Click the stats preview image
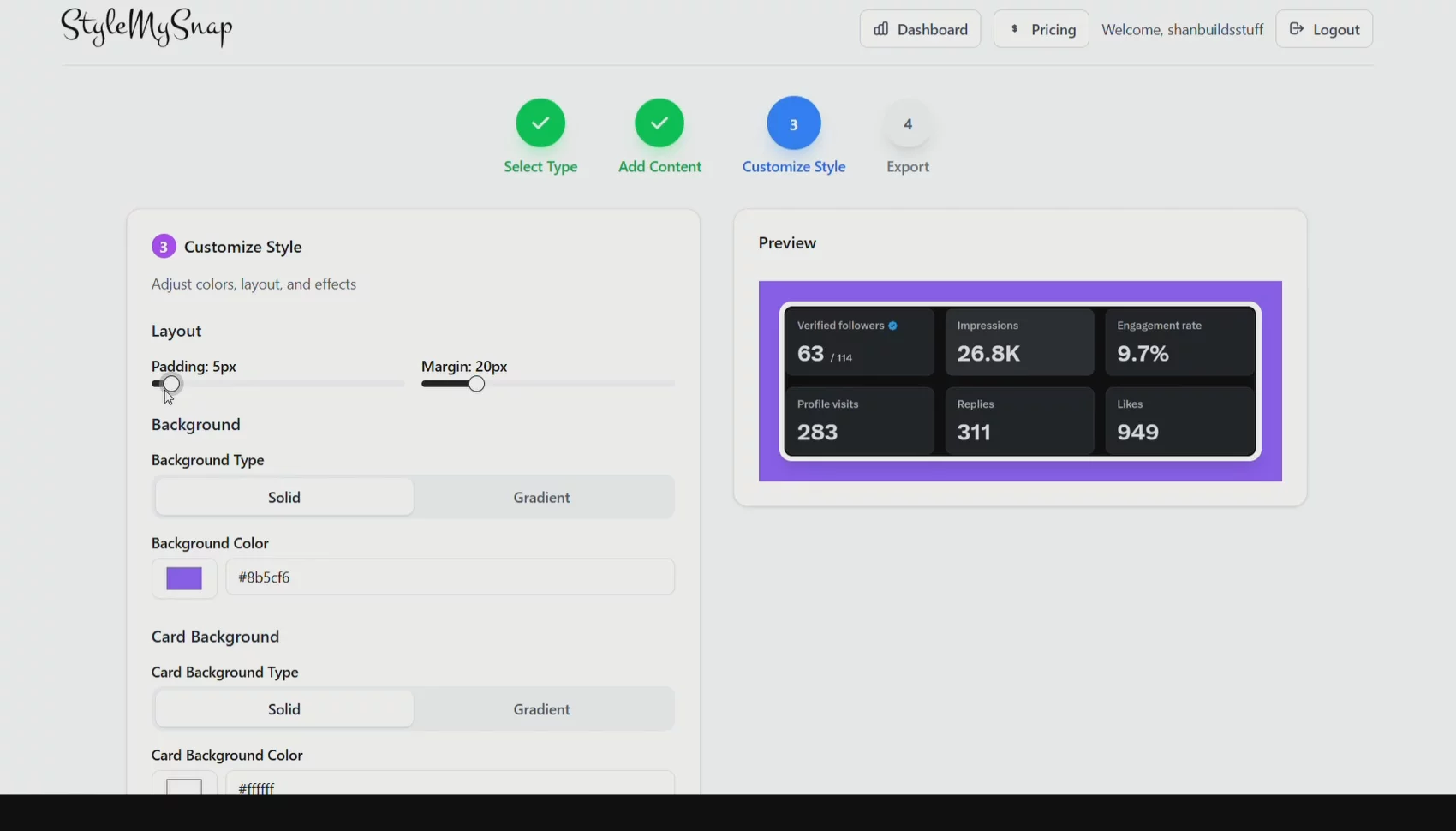This screenshot has width=1456, height=831. pyautogui.click(x=1019, y=381)
